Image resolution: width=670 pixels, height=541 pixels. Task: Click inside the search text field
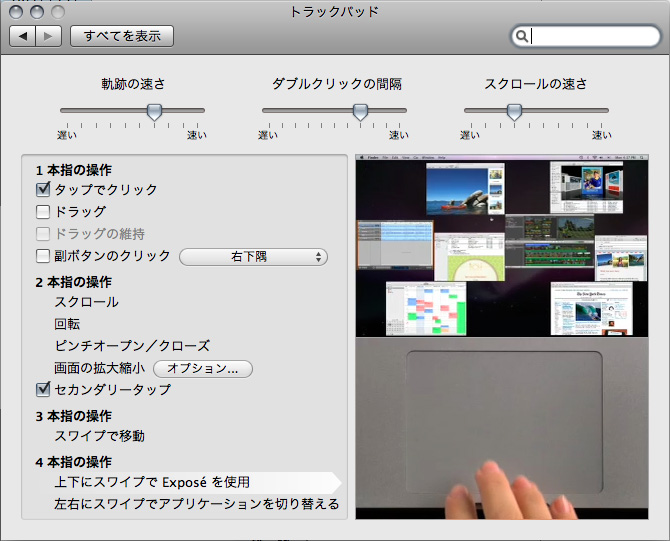(x=590, y=37)
